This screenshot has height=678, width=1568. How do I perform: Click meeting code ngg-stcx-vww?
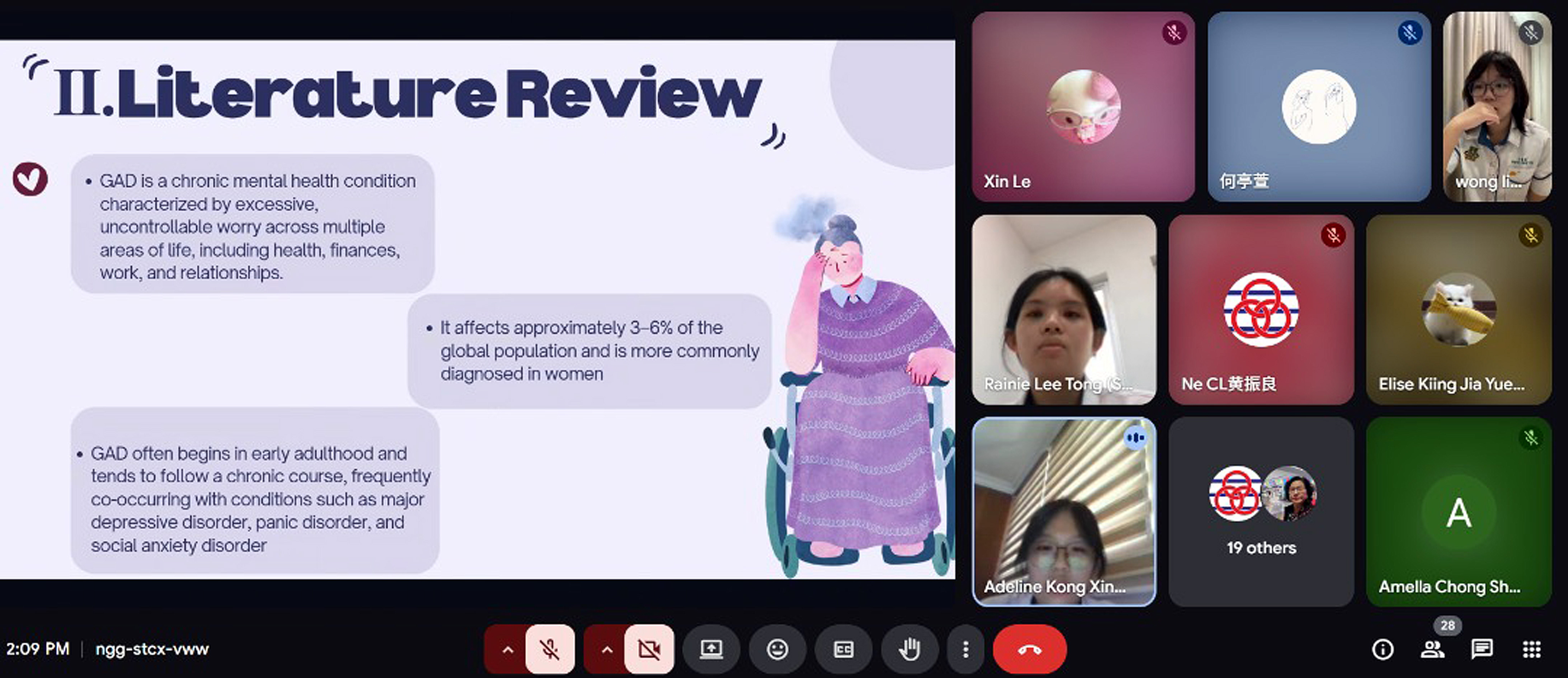coord(151,649)
